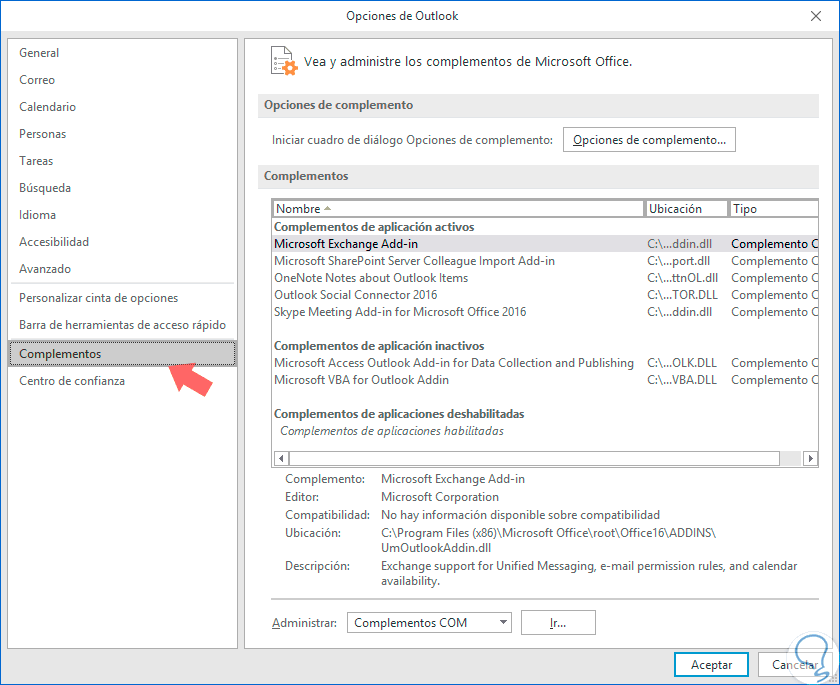This screenshot has width=840, height=685.
Task: Select the Complementos category
Action: coord(123,353)
